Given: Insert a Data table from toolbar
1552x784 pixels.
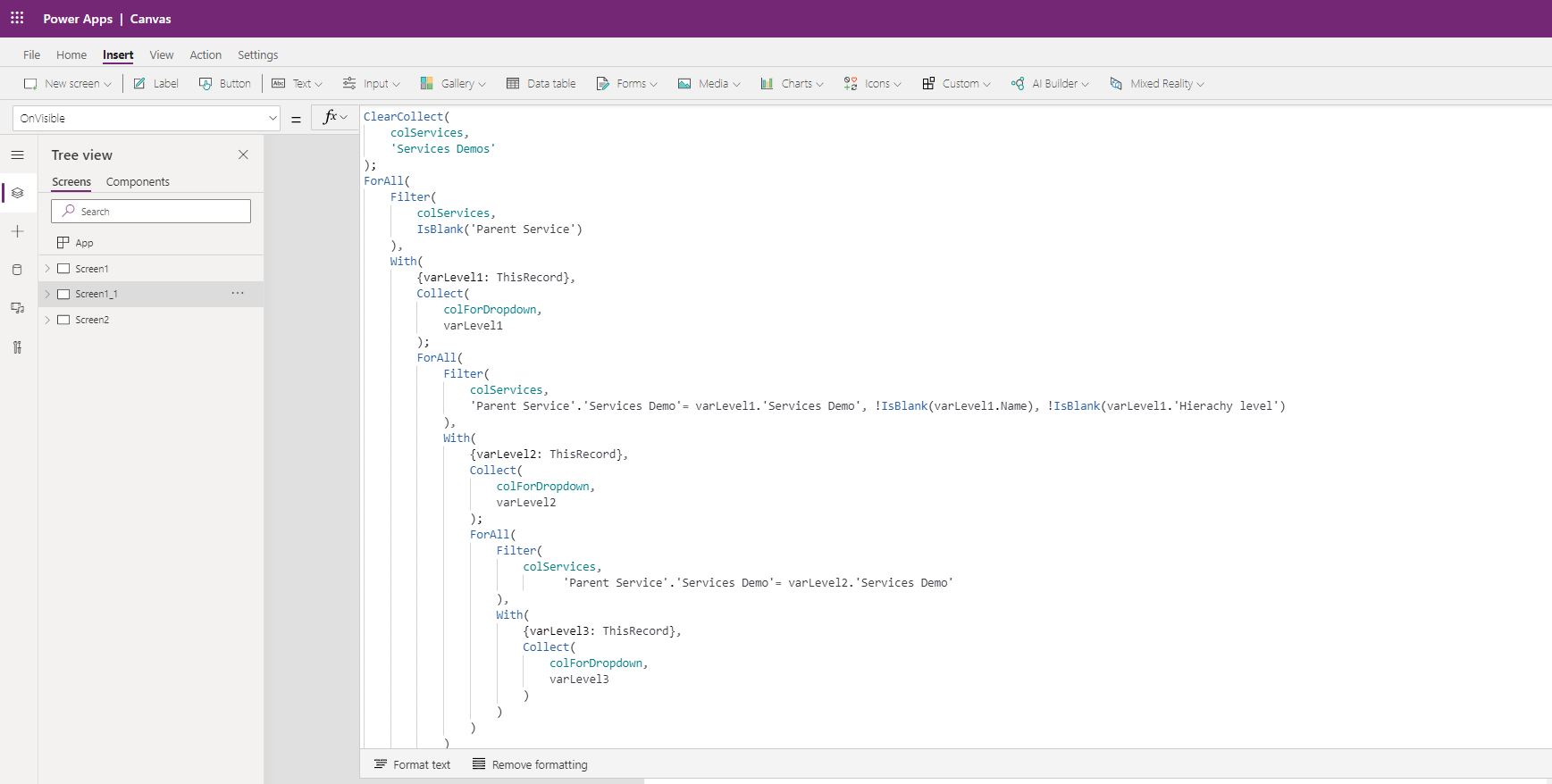Looking at the screenshot, I should [541, 84].
